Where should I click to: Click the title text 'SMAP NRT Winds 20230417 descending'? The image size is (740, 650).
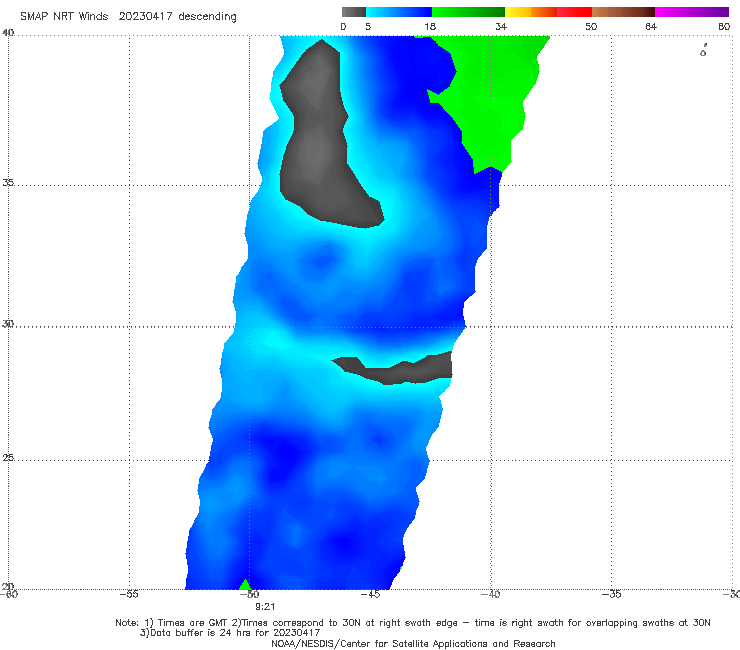pos(128,17)
